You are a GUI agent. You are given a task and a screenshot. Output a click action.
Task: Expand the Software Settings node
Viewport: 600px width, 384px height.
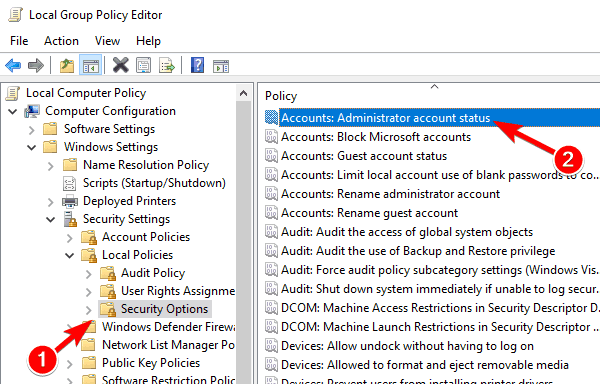32,130
